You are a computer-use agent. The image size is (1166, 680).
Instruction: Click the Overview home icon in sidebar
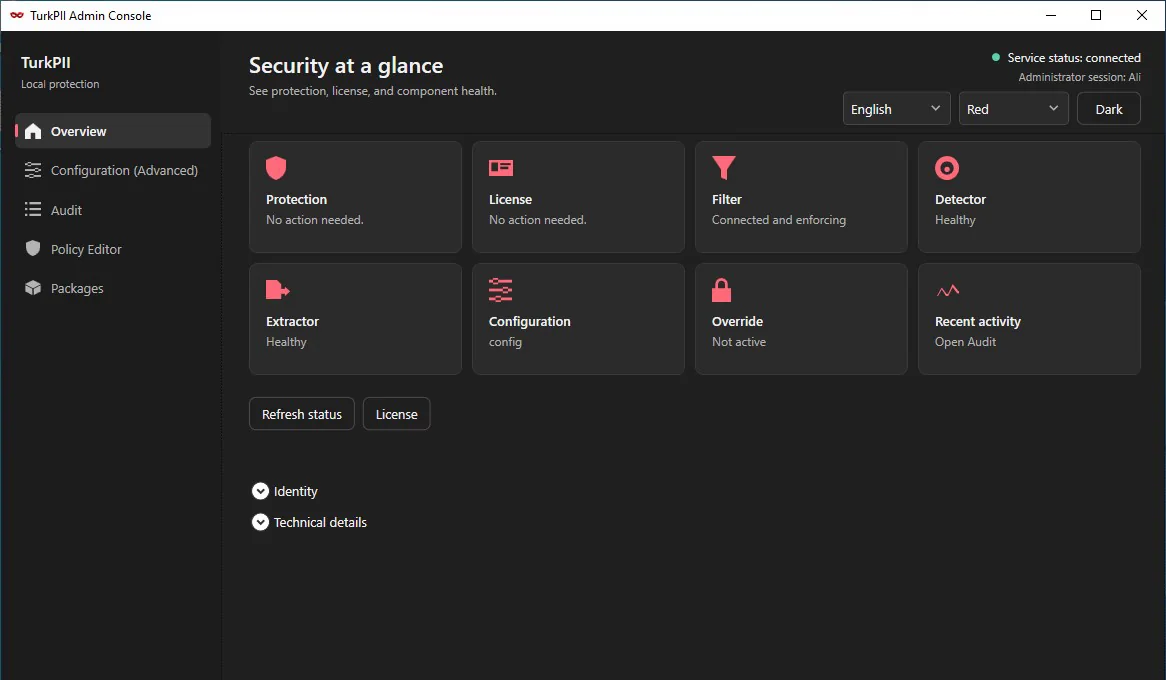coord(33,132)
